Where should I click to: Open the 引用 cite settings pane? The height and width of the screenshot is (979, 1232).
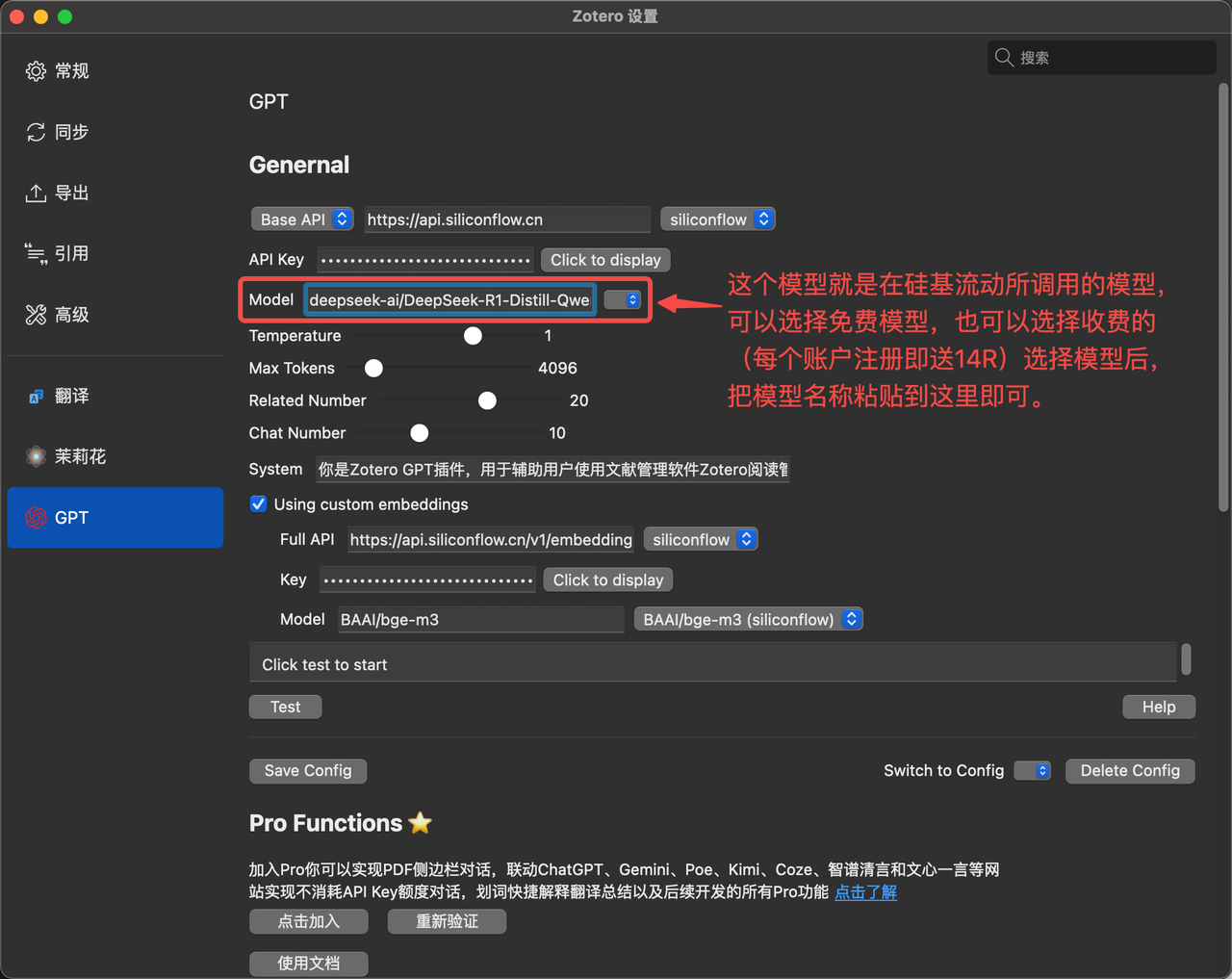point(115,253)
